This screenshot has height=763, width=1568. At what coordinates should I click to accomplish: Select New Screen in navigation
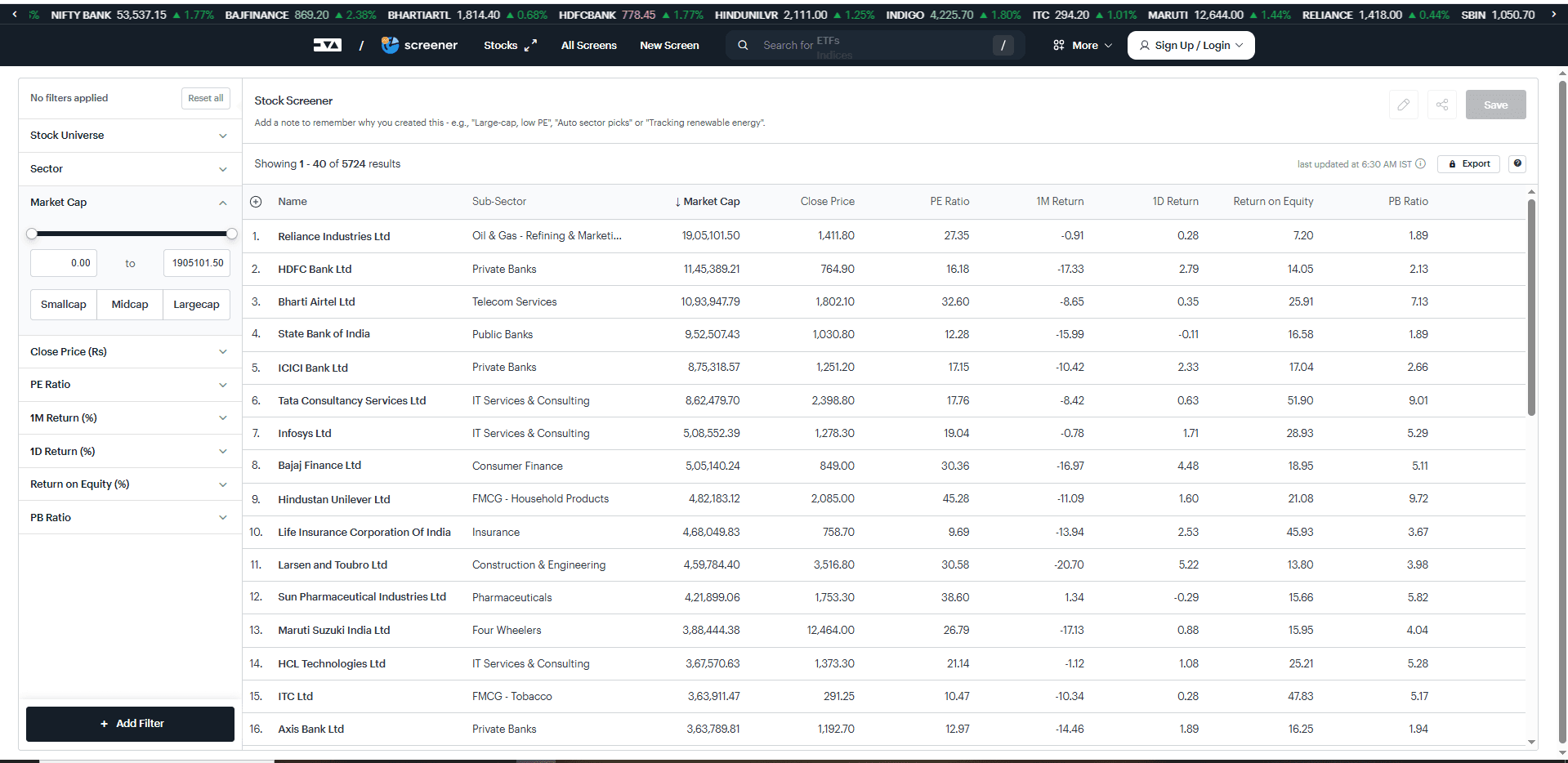click(669, 46)
